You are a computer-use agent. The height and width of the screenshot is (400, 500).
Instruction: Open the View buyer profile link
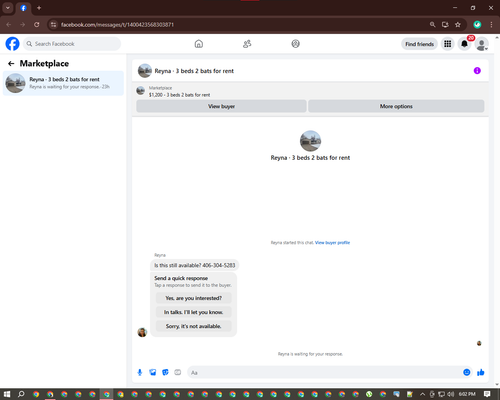332,243
